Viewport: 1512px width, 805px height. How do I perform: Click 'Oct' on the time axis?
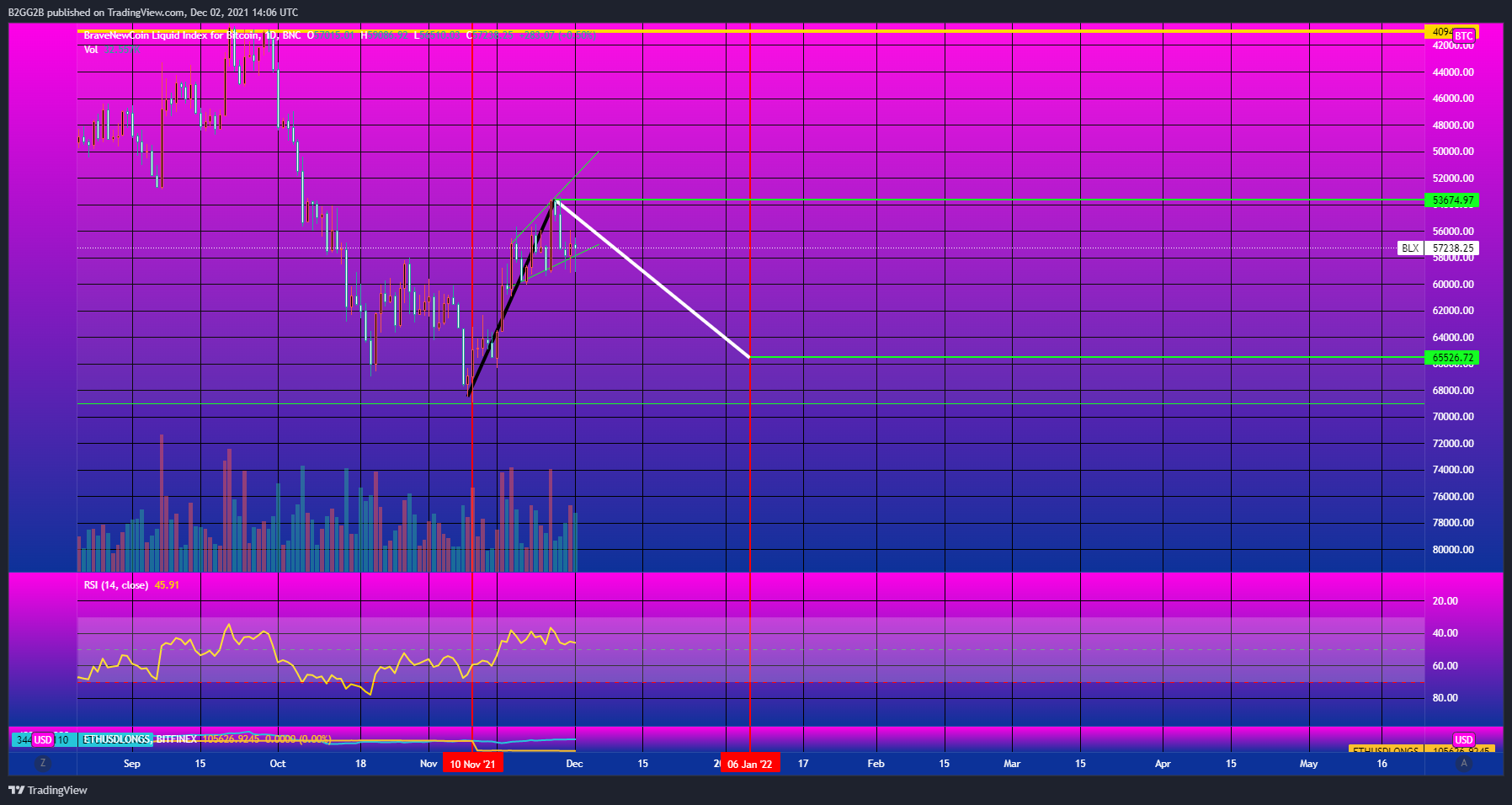coord(278,764)
